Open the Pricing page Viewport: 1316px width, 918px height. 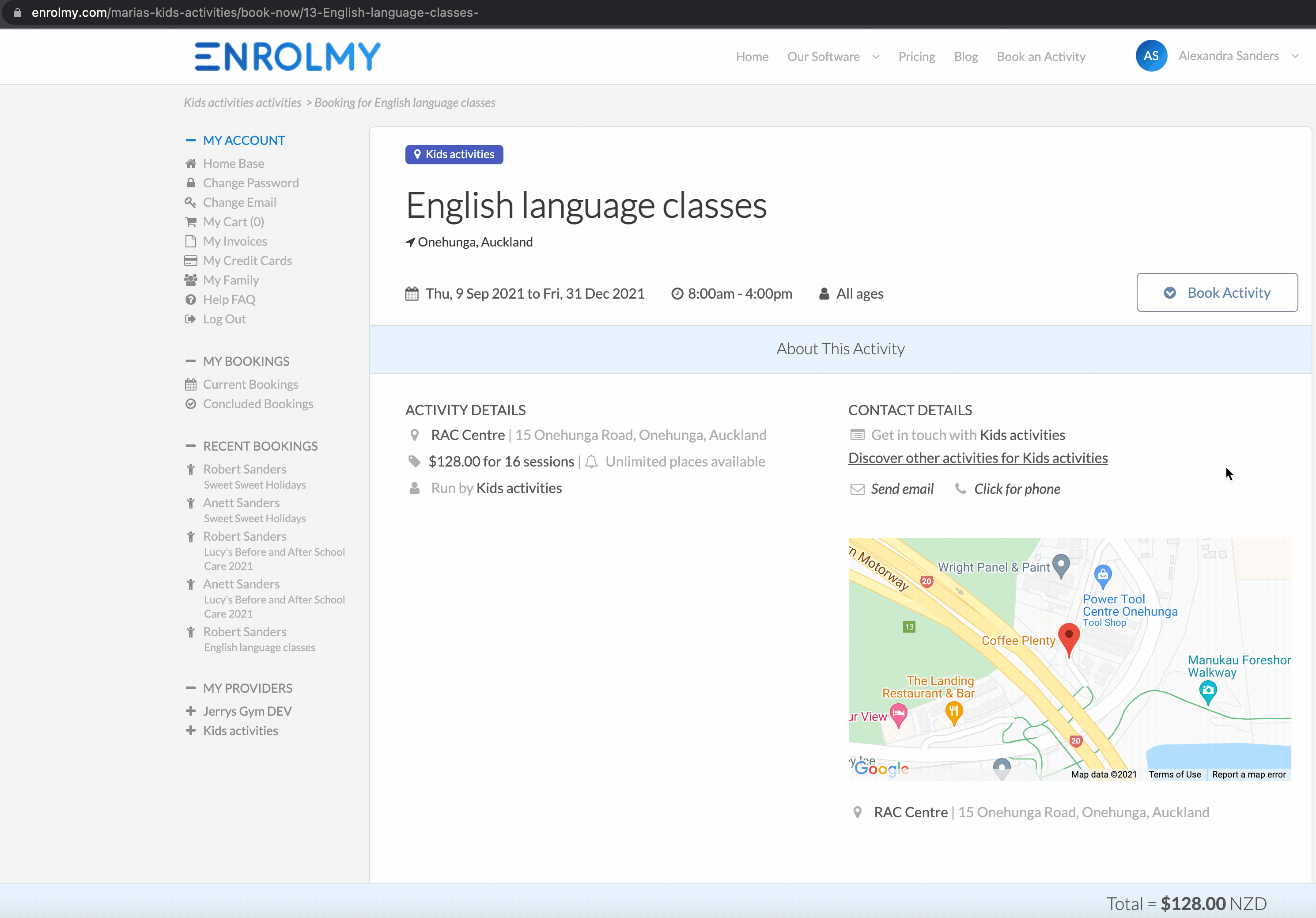click(x=916, y=57)
